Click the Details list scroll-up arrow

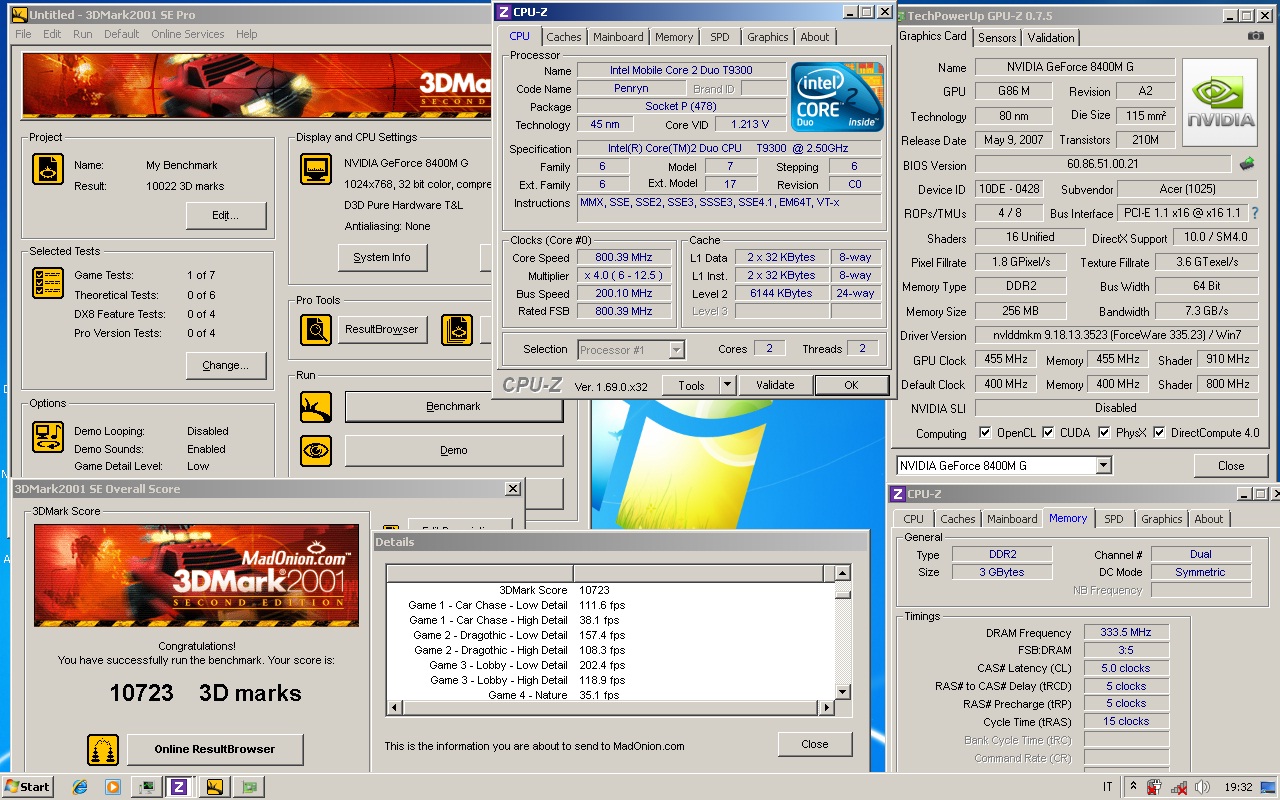coord(842,573)
